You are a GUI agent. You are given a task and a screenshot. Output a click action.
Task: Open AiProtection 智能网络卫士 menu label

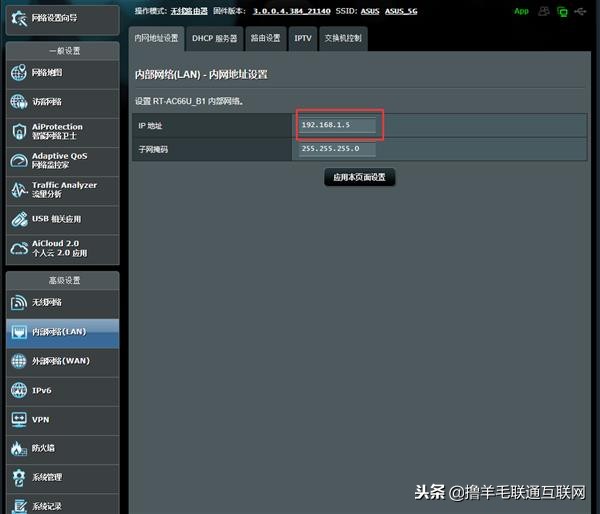(57, 131)
